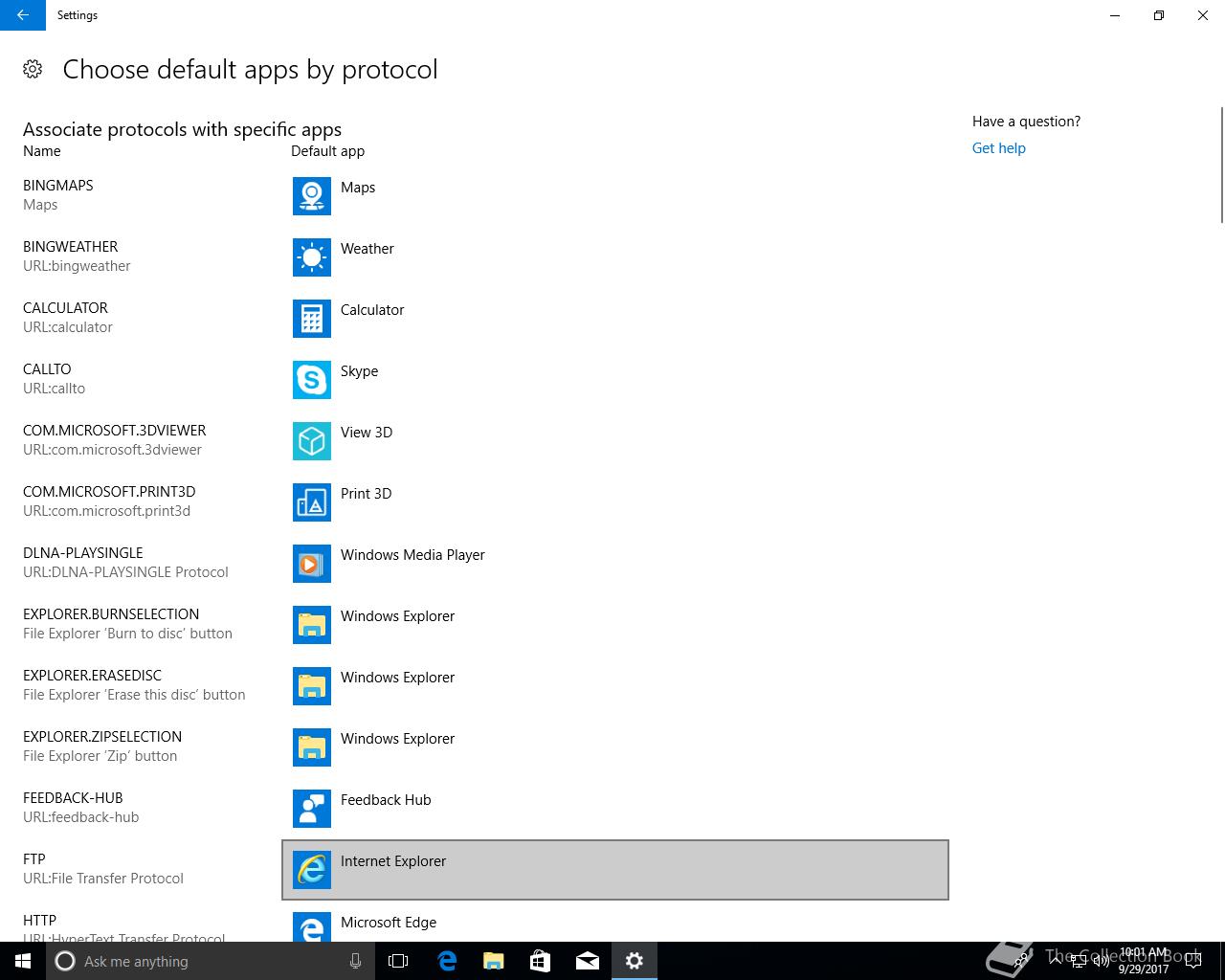
Task: Click the EXPLORER.ERASEDISC protocol name
Action: (93, 676)
